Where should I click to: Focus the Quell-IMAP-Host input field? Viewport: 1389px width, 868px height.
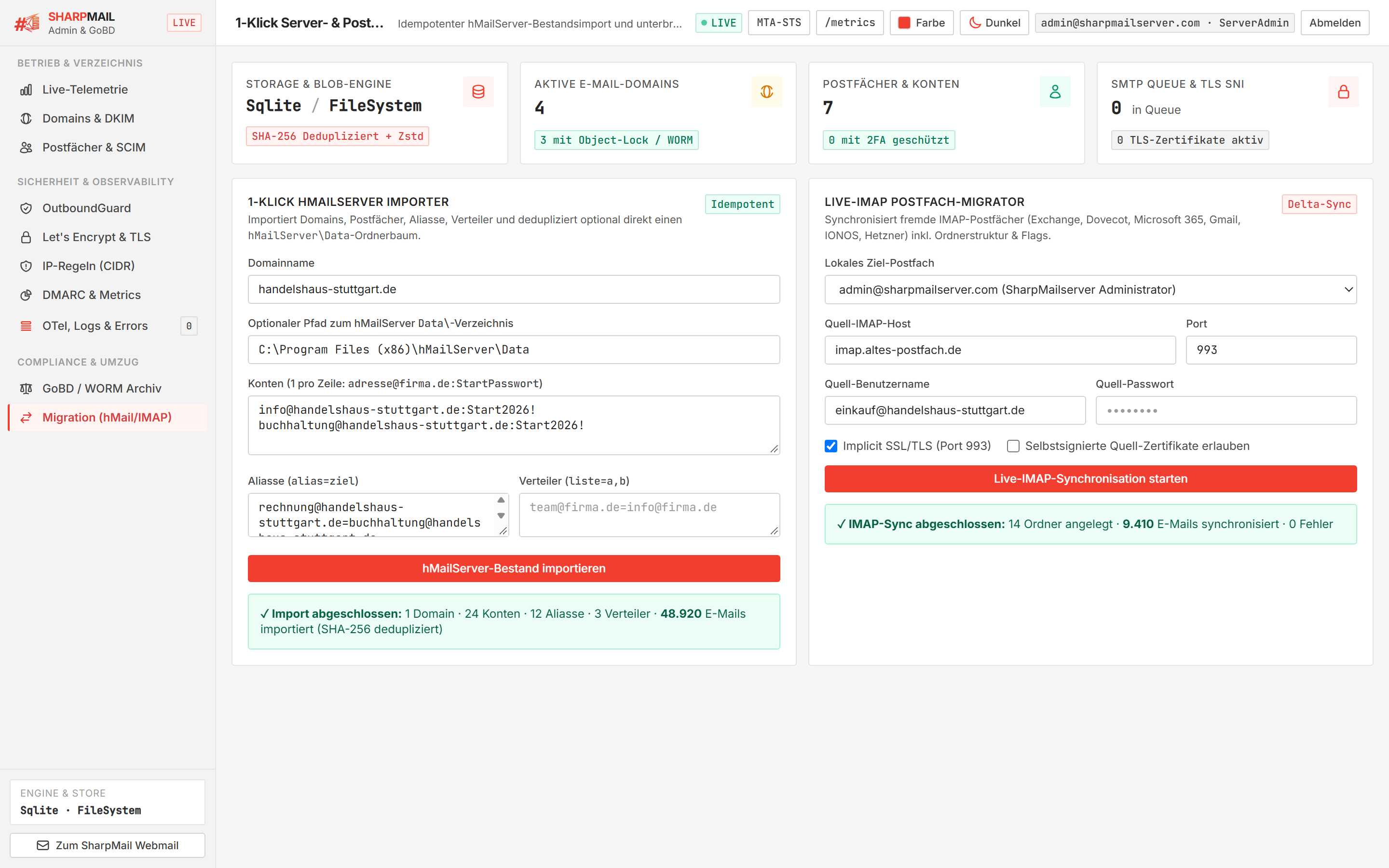point(1000,350)
